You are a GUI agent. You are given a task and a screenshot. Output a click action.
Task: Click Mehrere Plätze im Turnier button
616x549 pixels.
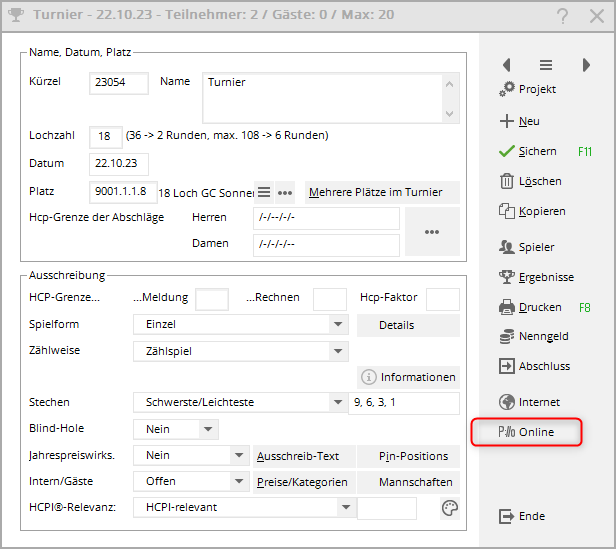pyautogui.click(x=381, y=192)
